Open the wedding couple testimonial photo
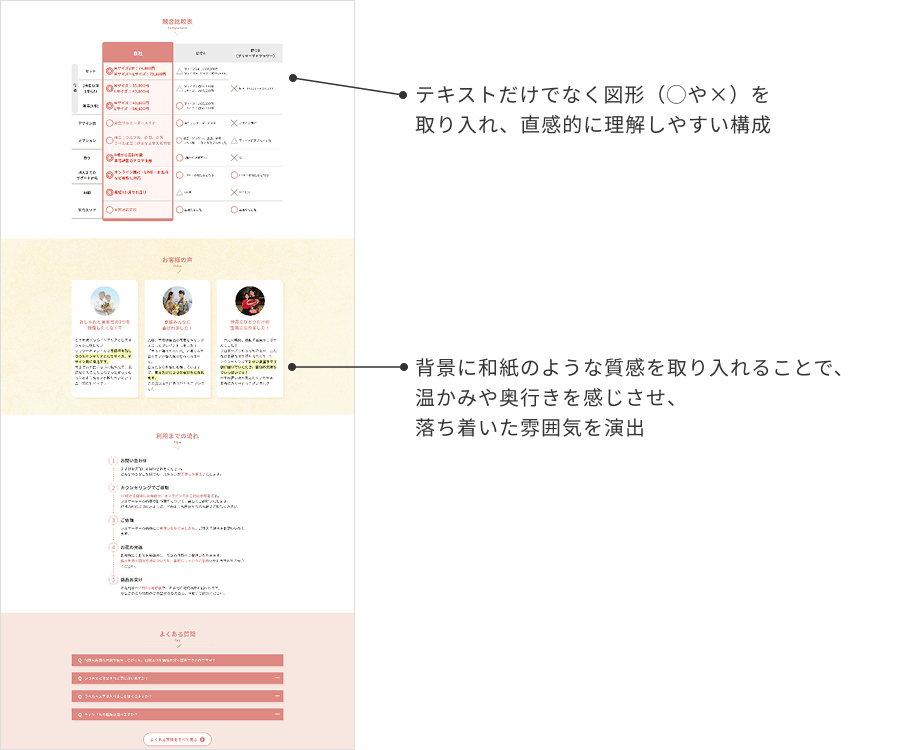 click(x=177, y=301)
